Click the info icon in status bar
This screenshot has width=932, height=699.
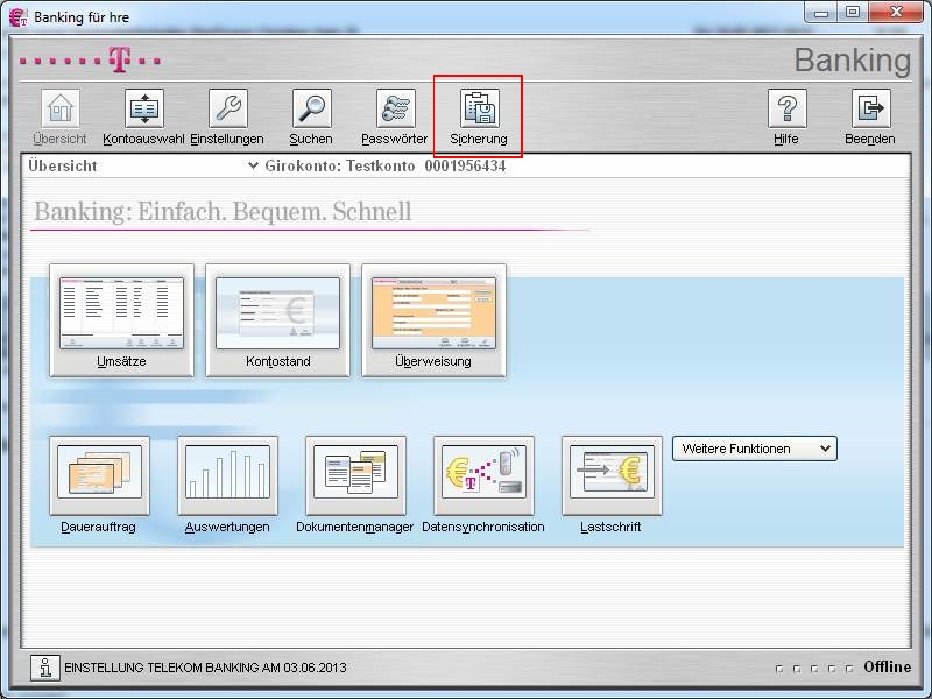(42, 667)
